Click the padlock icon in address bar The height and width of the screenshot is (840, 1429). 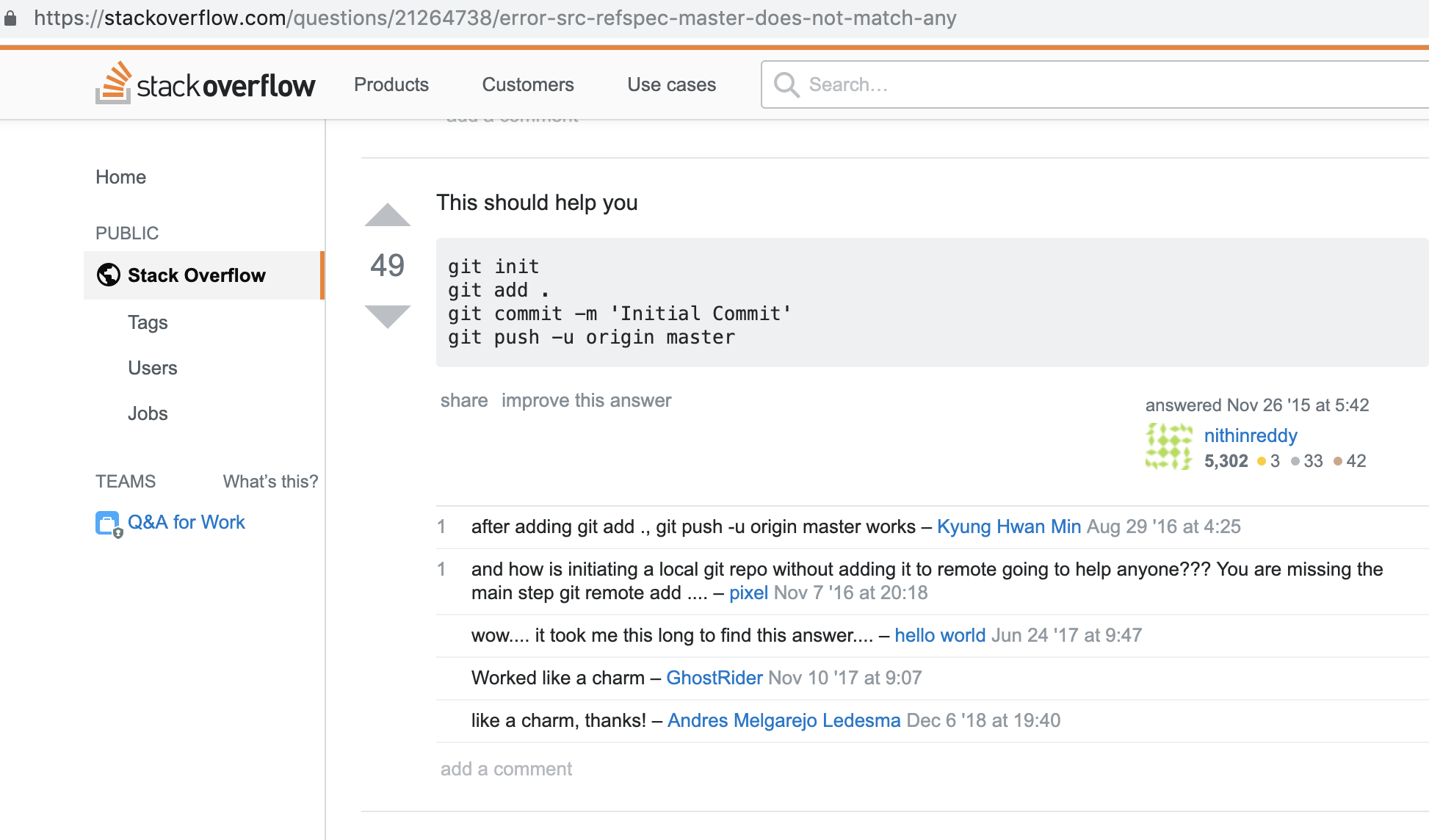tap(10, 18)
